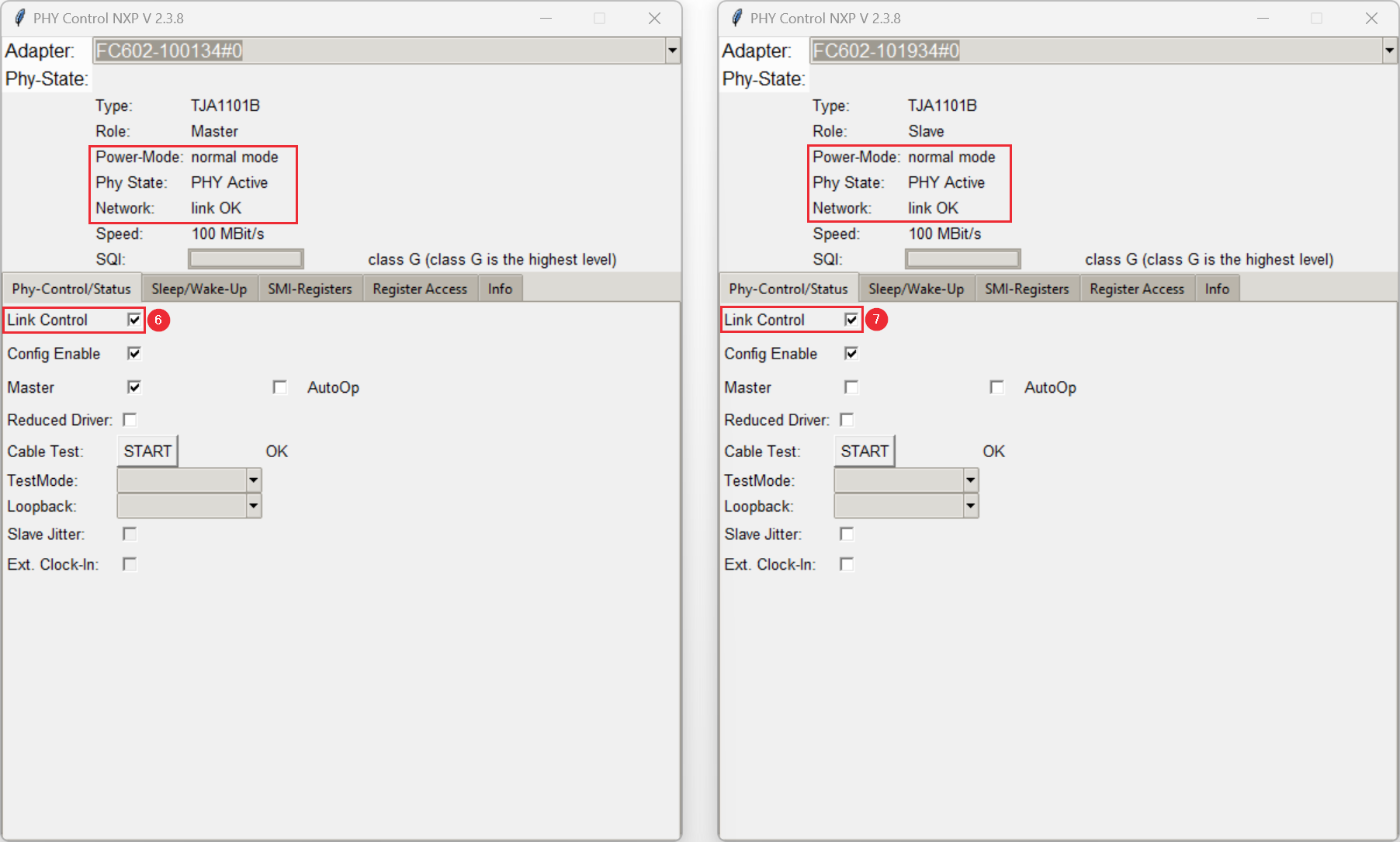1400x842 pixels.
Task: Check Slave Jitter on the right window
Action: tap(847, 534)
